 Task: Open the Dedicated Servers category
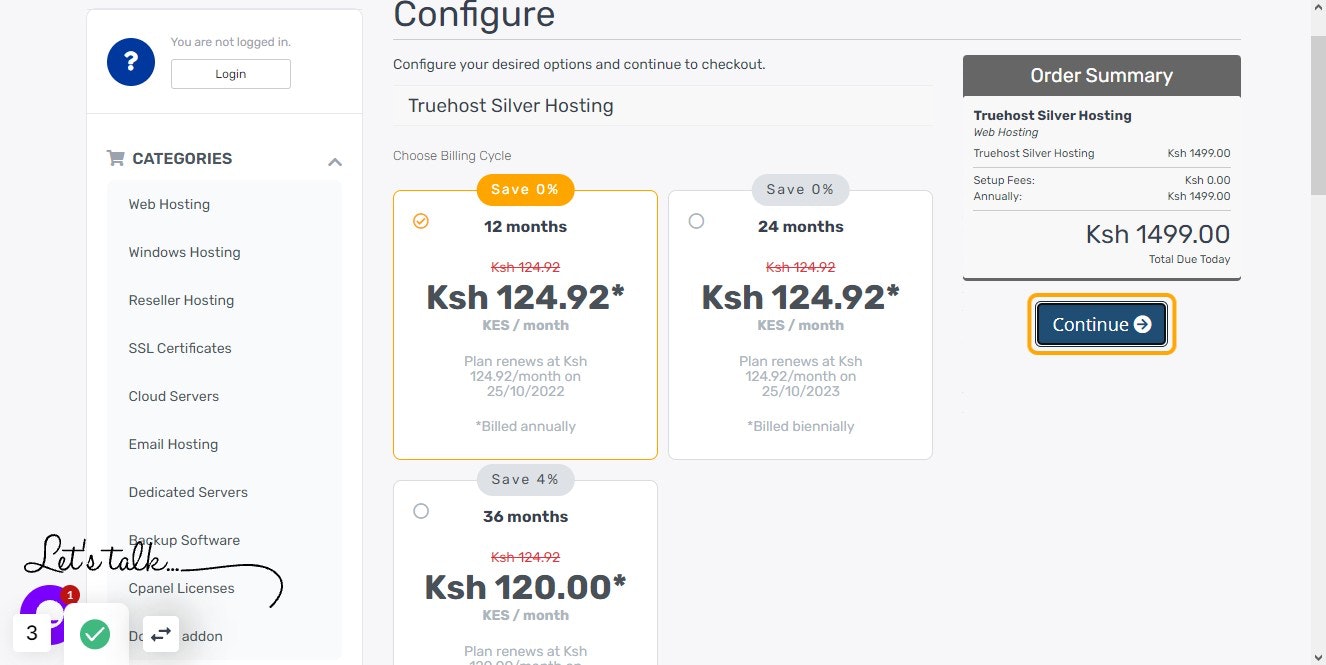point(188,492)
